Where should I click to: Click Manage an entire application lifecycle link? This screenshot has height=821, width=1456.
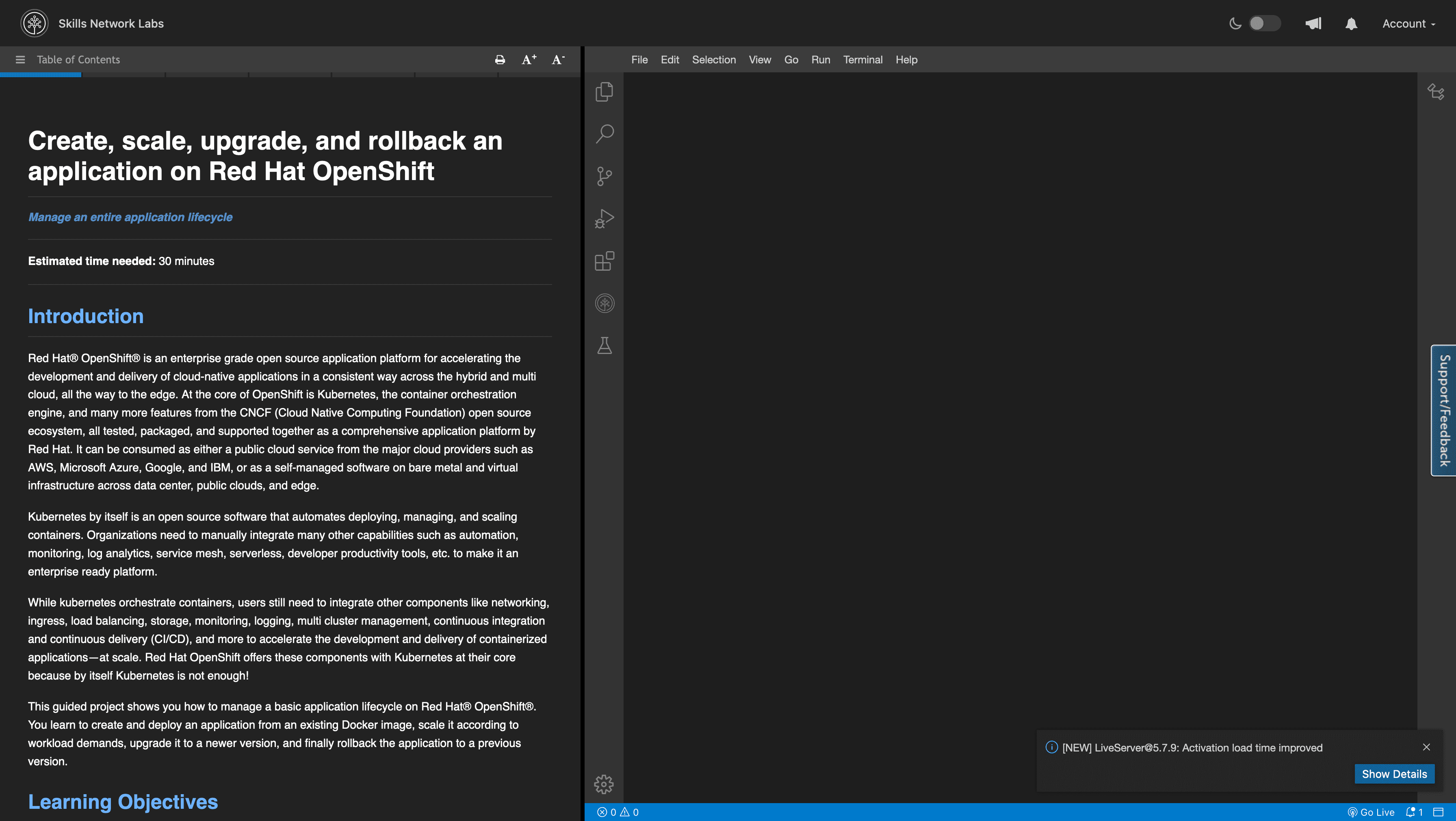tap(129, 218)
